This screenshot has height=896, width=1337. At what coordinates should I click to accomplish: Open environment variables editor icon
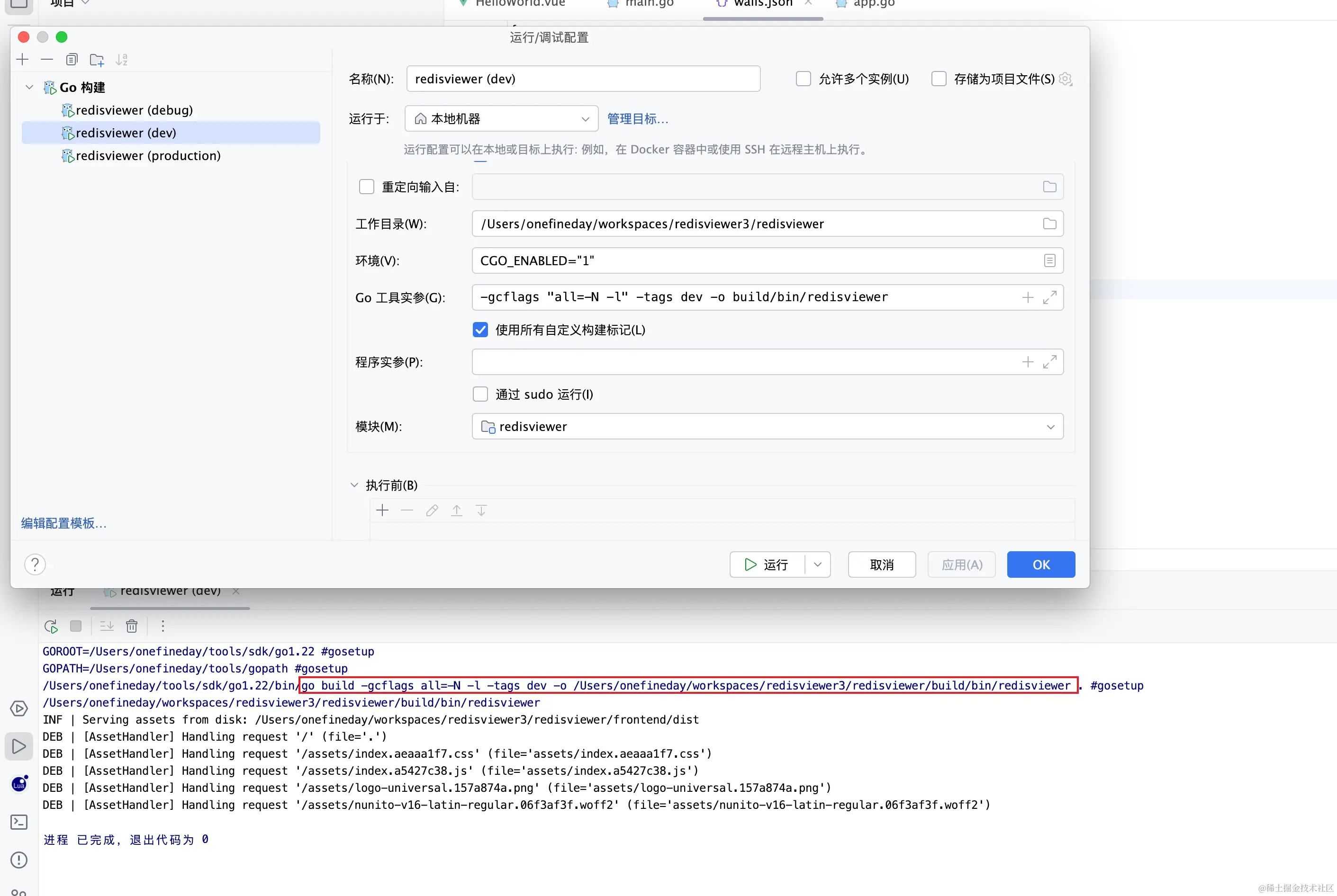[x=1049, y=260]
